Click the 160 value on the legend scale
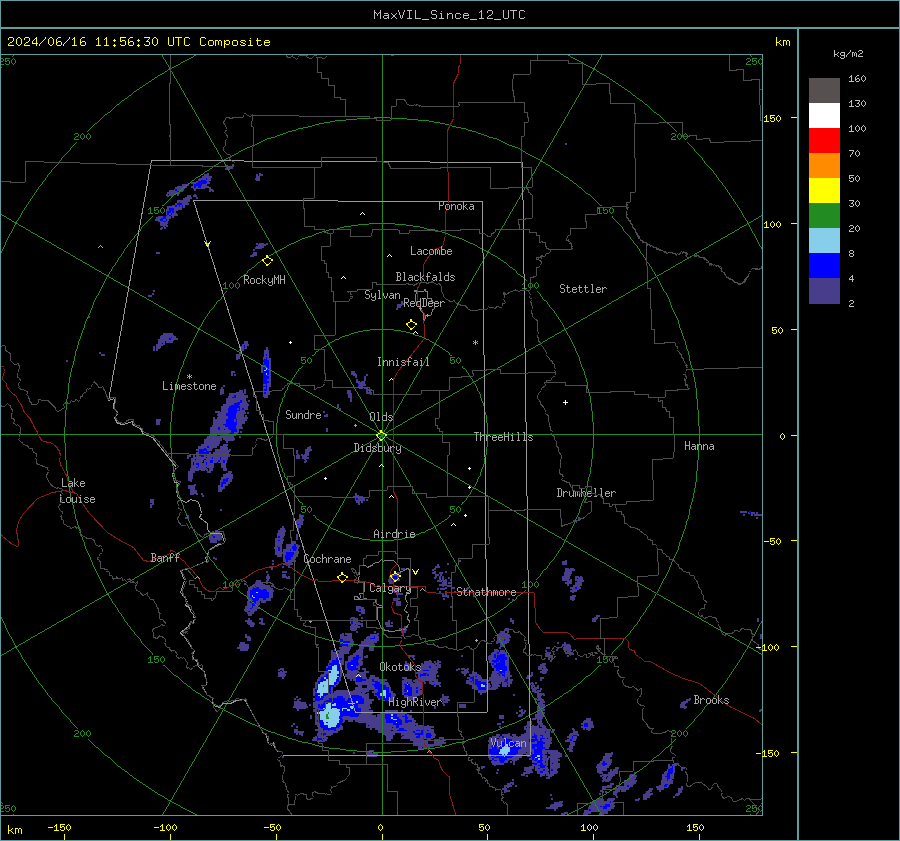The image size is (900, 841). point(857,78)
